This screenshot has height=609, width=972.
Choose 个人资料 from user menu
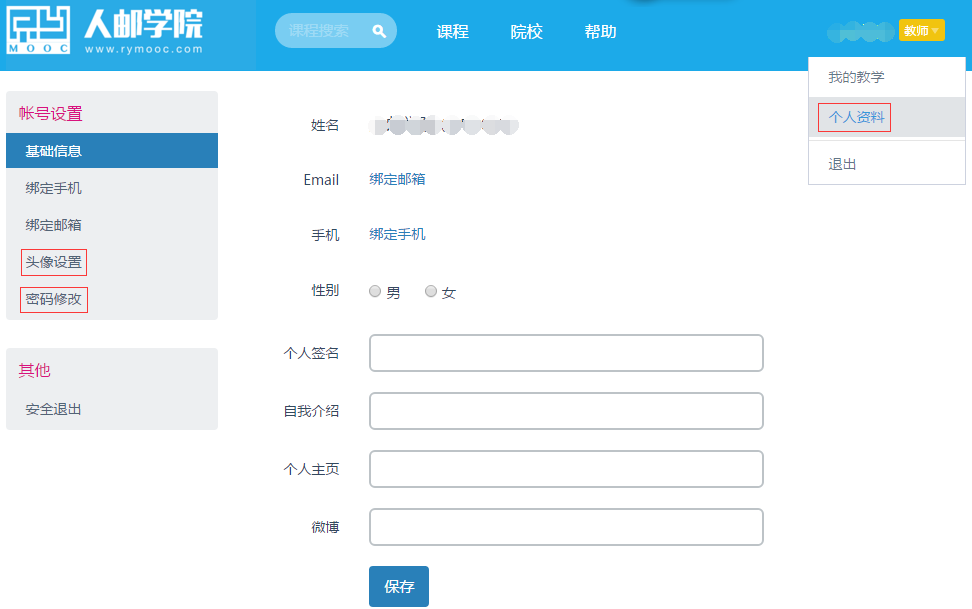856,117
